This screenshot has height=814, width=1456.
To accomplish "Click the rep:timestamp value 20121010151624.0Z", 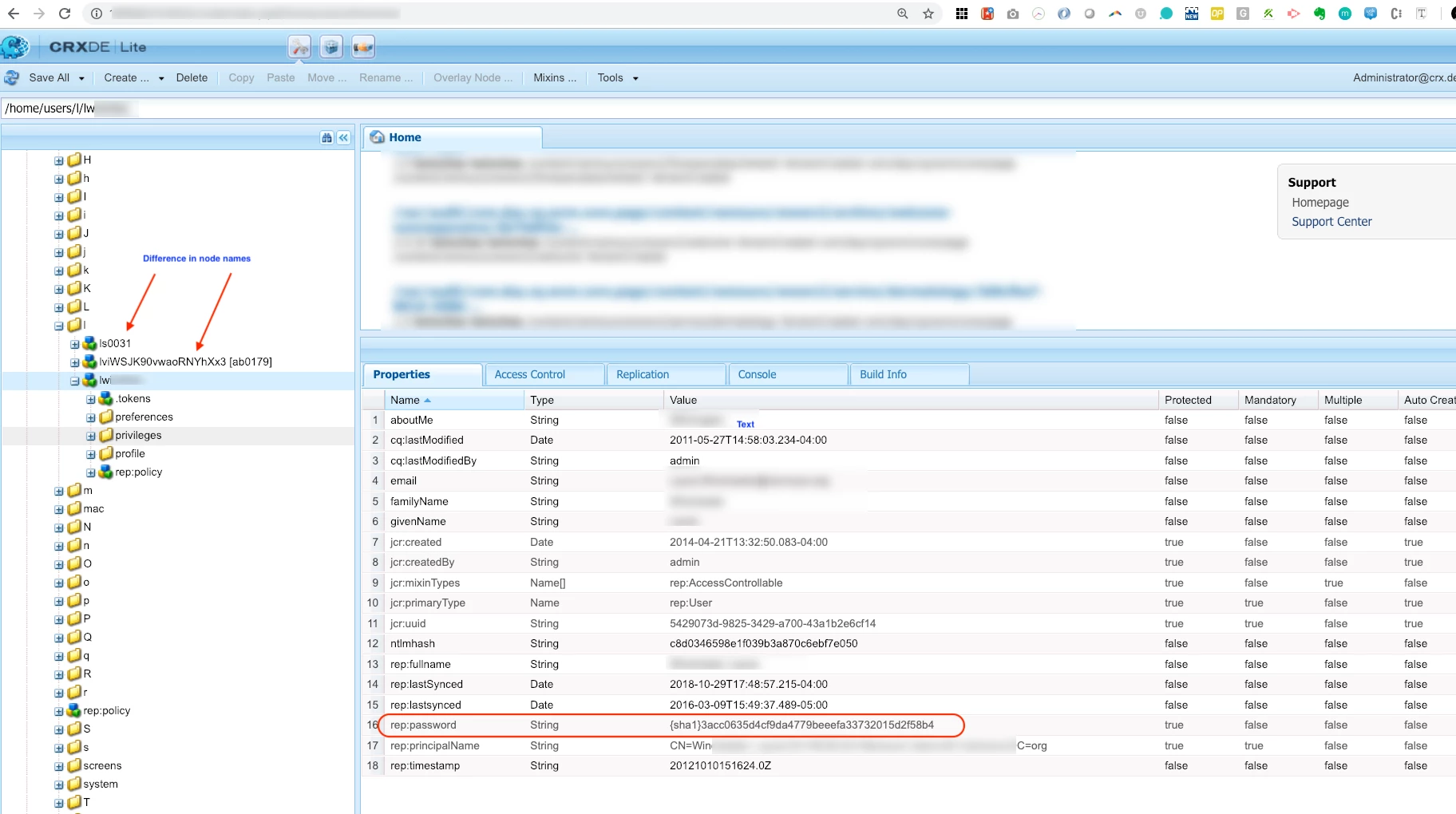I will (720, 765).
